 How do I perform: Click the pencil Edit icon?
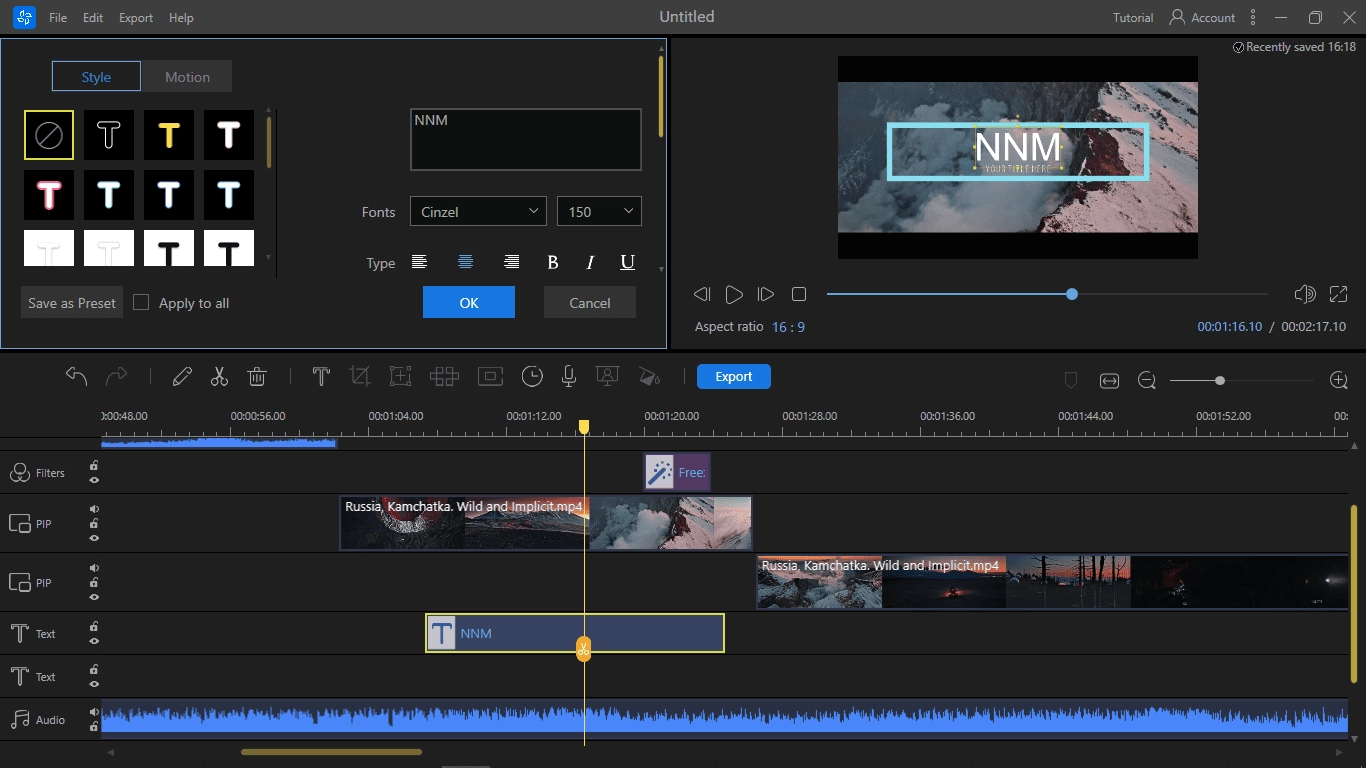[182, 376]
